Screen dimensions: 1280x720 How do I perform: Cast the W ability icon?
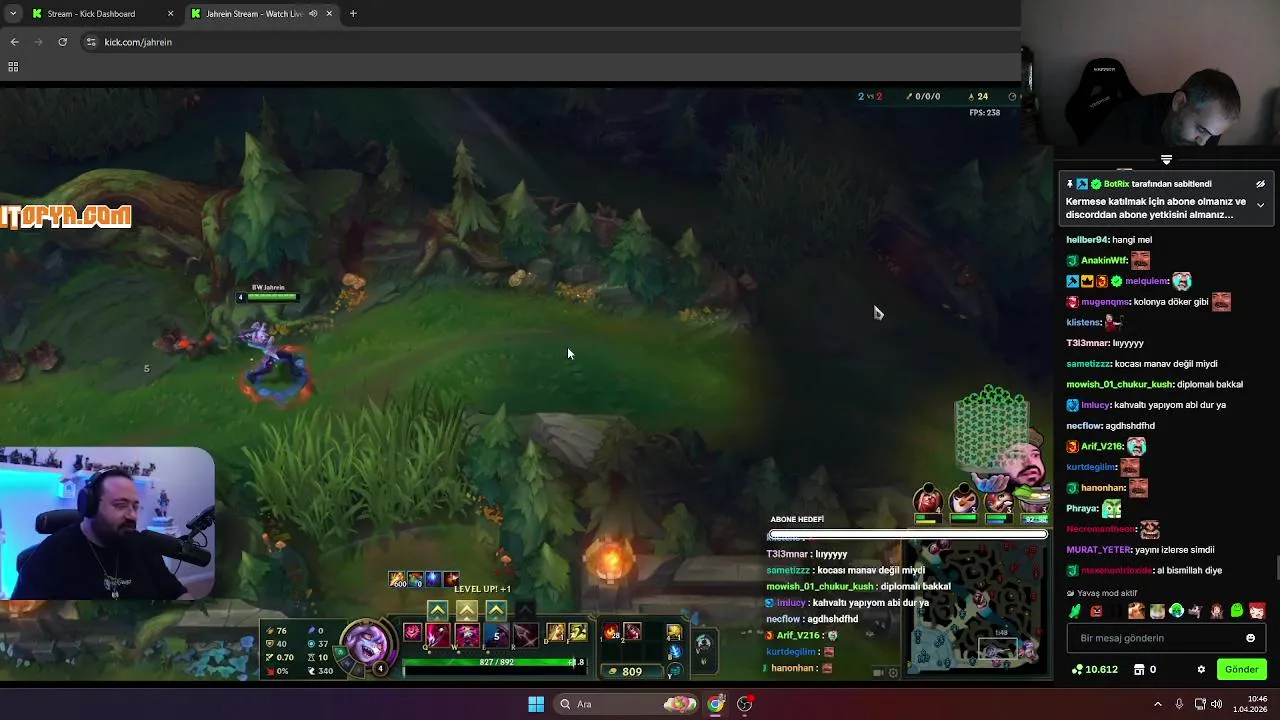[467, 635]
